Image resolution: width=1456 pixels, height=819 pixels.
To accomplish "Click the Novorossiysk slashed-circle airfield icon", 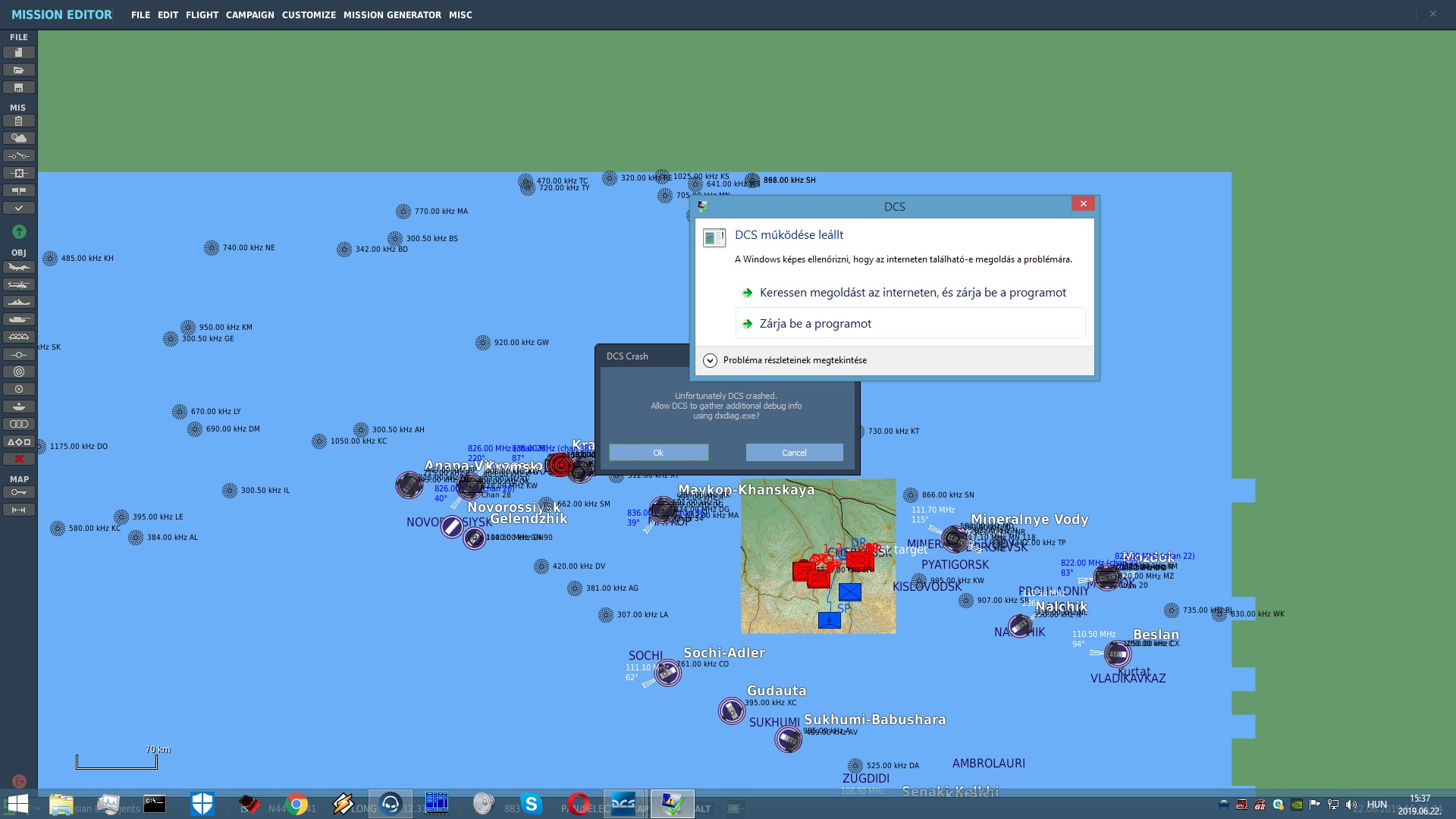I will 452,526.
